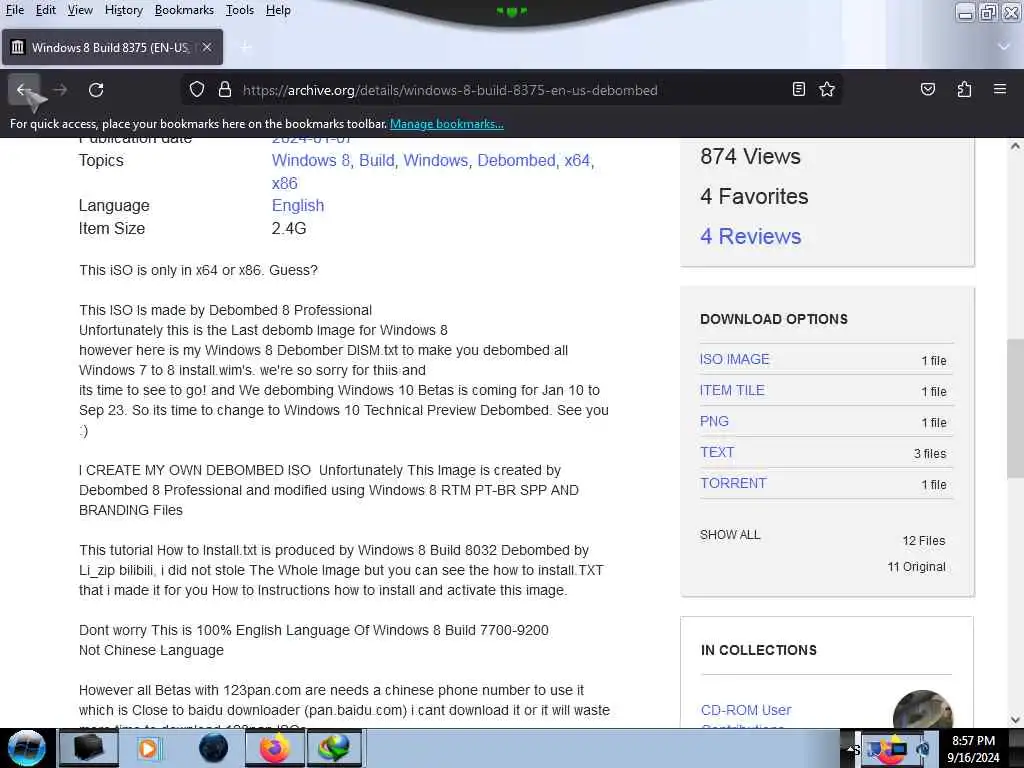Viewport: 1024px width, 768px height.
Task: Click the '4 Favorites' text
Action: click(x=754, y=197)
